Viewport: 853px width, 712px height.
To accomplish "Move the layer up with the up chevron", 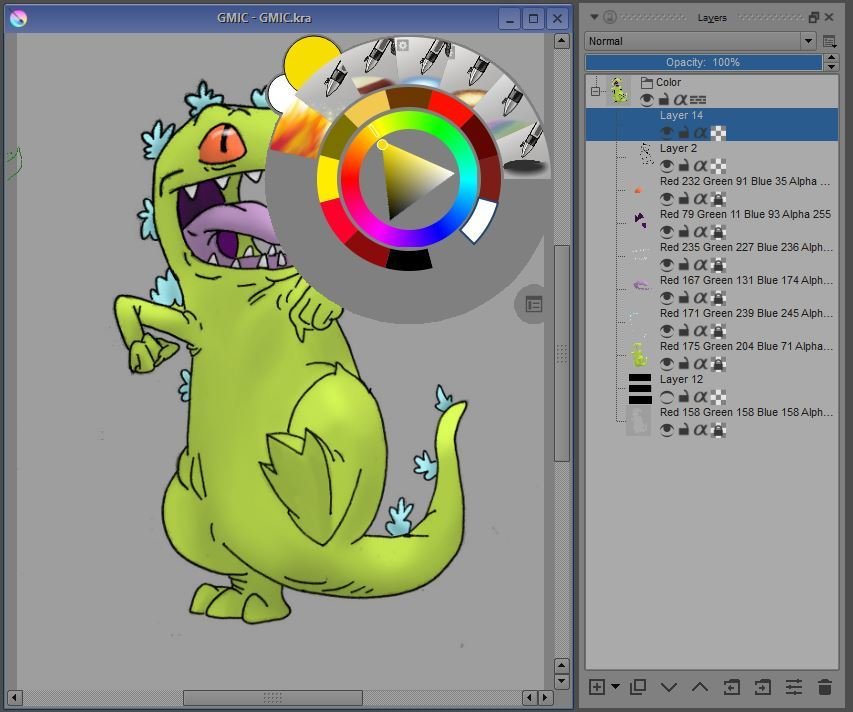I will (700, 688).
